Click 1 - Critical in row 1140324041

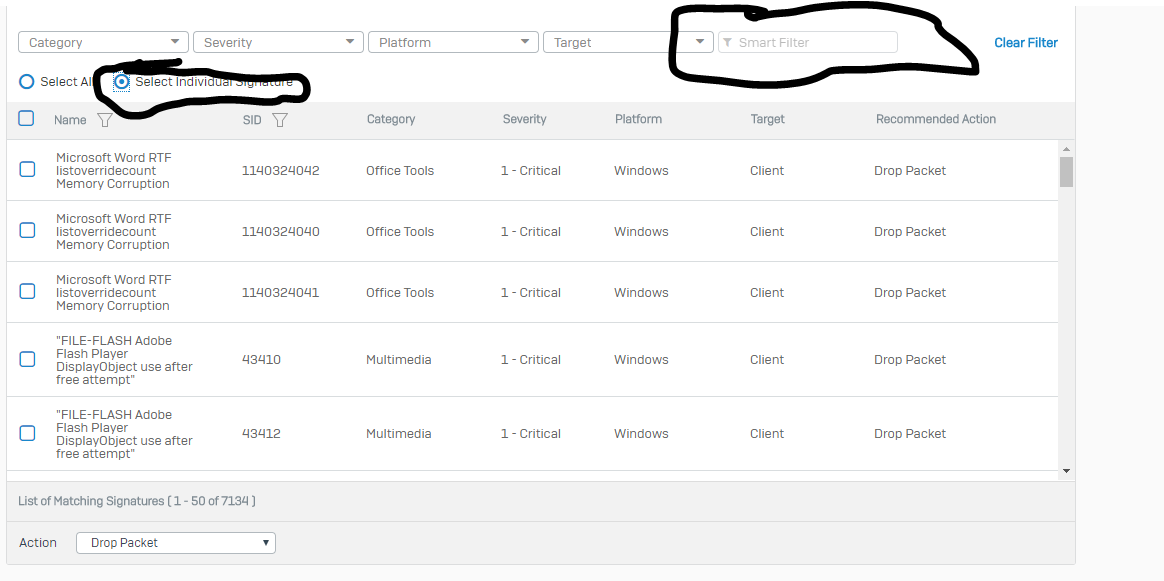(531, 292)
